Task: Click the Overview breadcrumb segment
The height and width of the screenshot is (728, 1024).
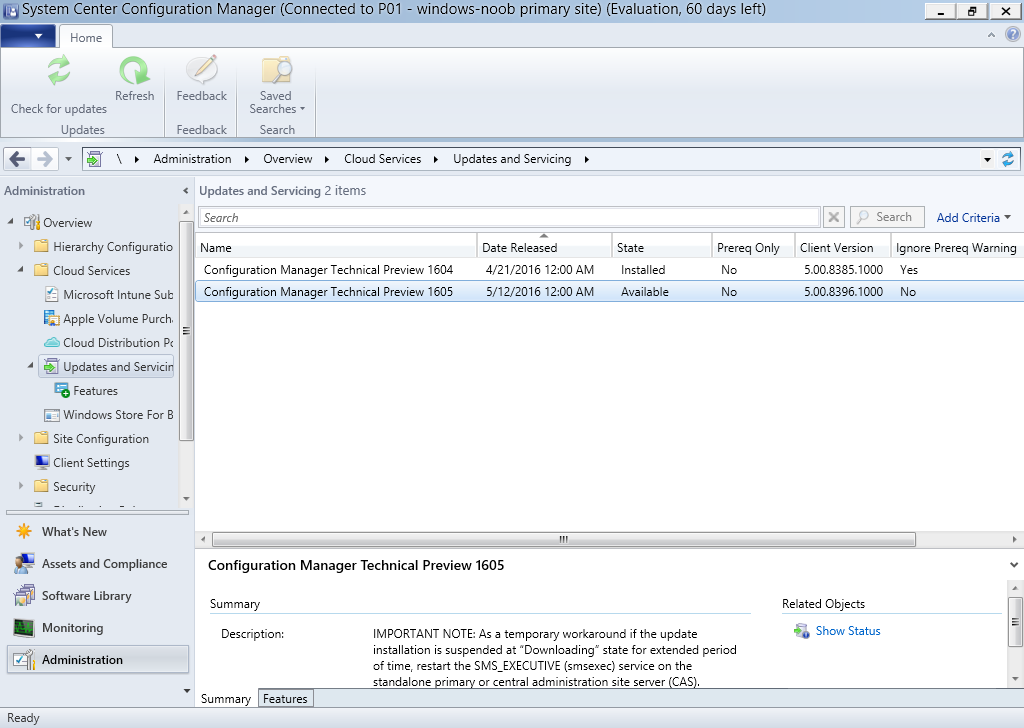Action: click(x=287, y=159)
